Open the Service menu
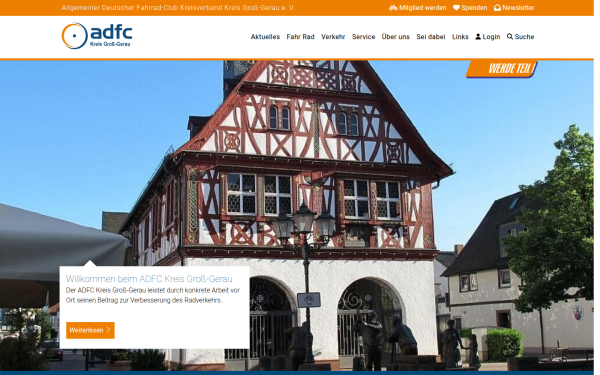Image resolution: width=600 pixels, height=375 pixels. pos(364,37)
